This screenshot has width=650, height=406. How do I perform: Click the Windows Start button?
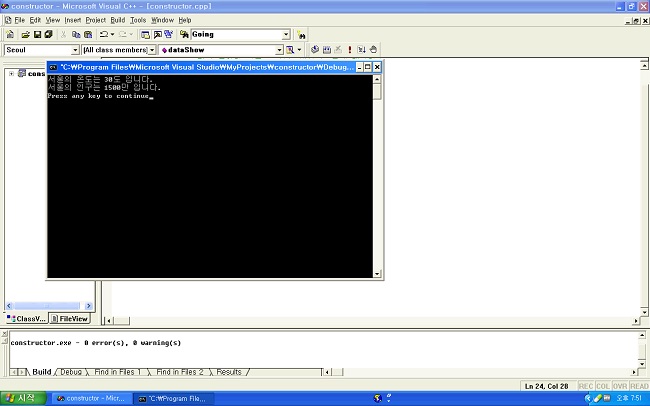click(21, 398)
